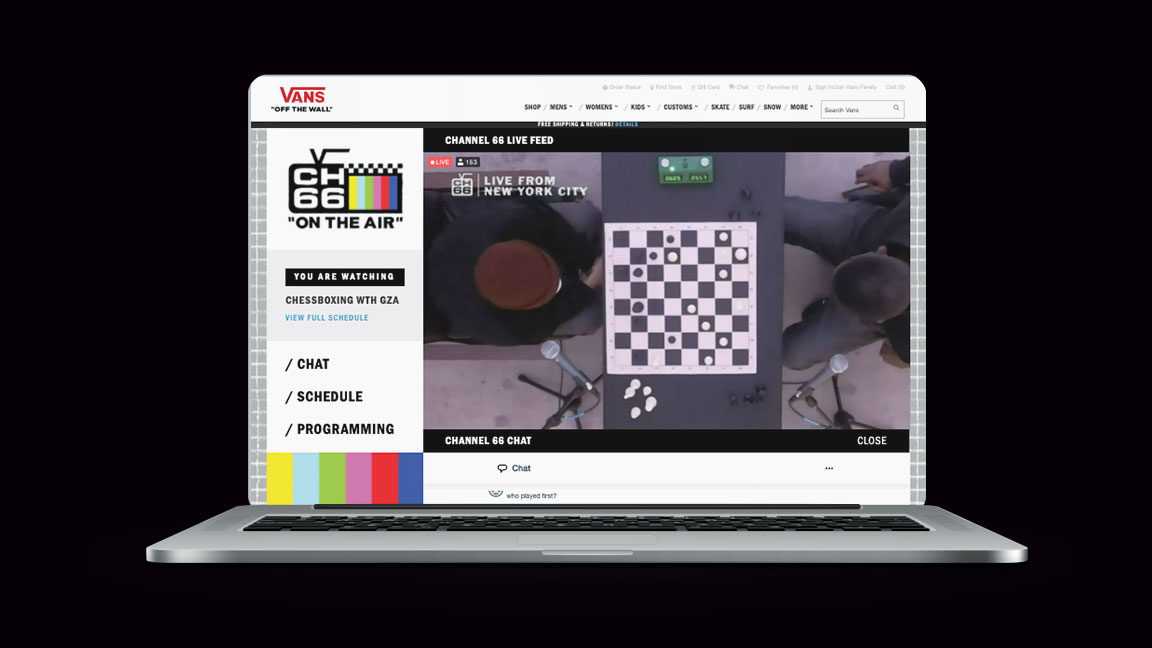This screenshot has width=1152, height=648.
Task: Open the SHOP menu item
Action: pyautogui.click(x=533, y=107)
